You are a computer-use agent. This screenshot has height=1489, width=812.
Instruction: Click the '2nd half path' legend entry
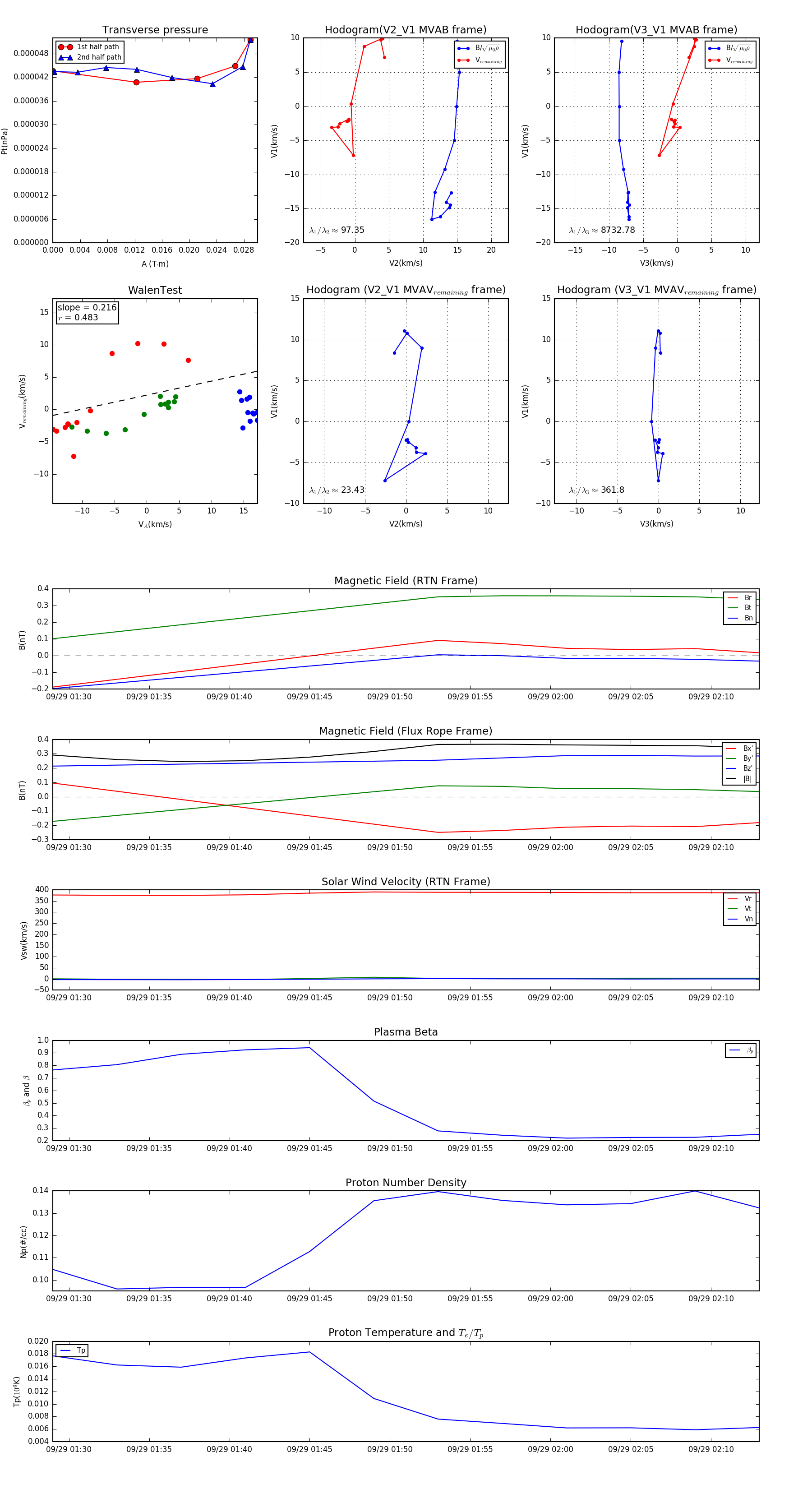(90, 57)
